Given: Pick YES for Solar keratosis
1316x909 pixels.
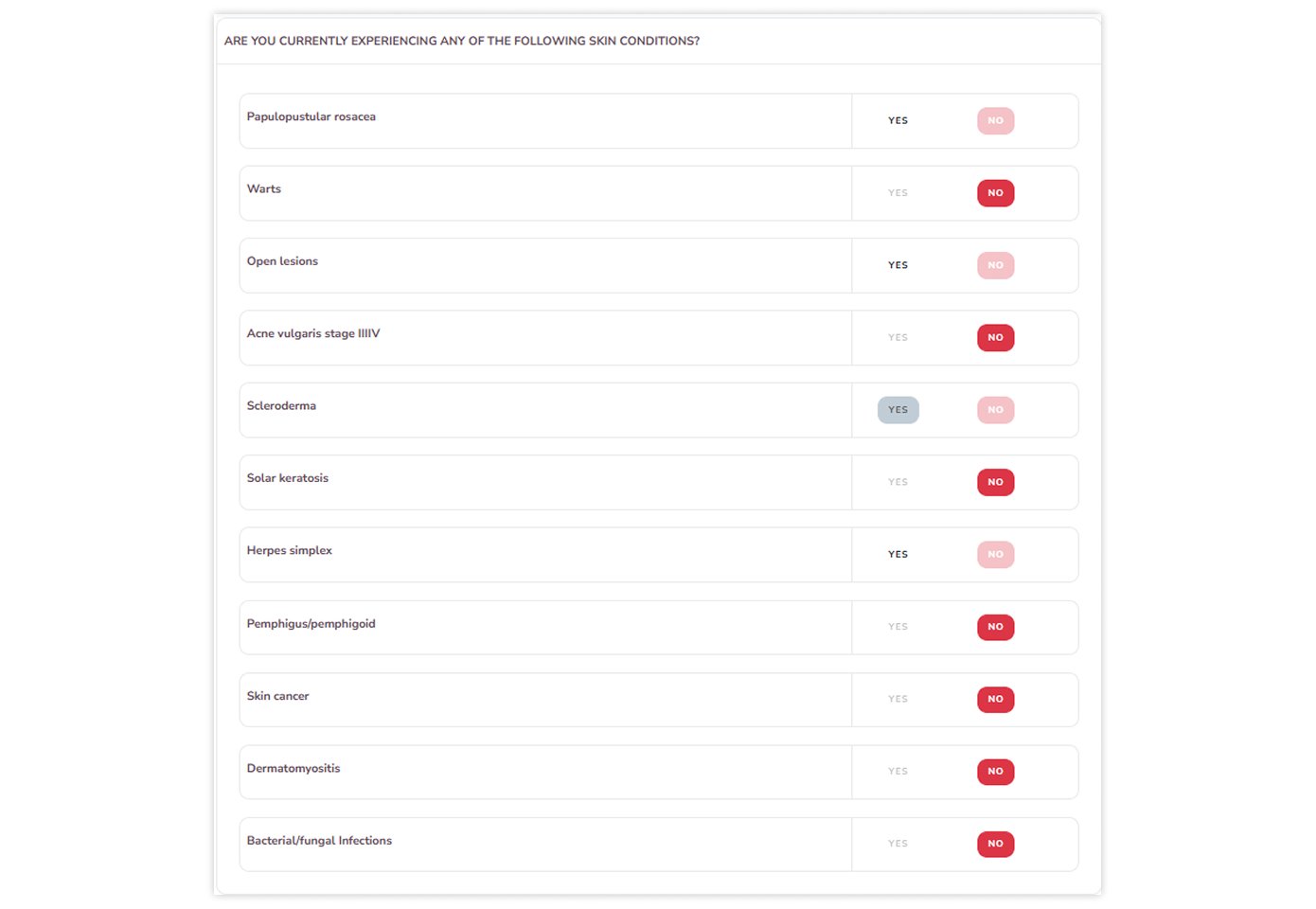Looking at the screenshot, I should (898, 483).
